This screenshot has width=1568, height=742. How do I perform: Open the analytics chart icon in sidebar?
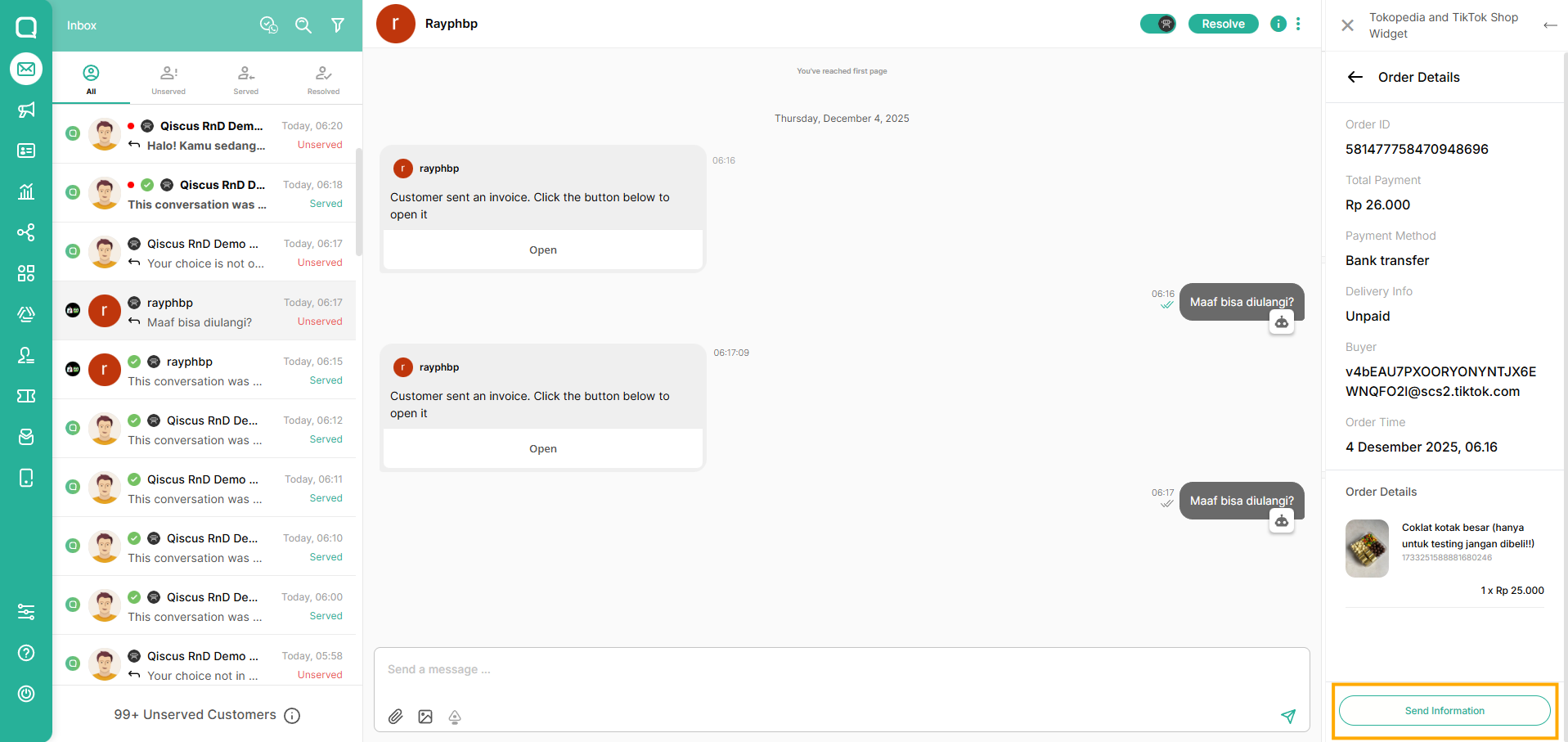point(26,191)
